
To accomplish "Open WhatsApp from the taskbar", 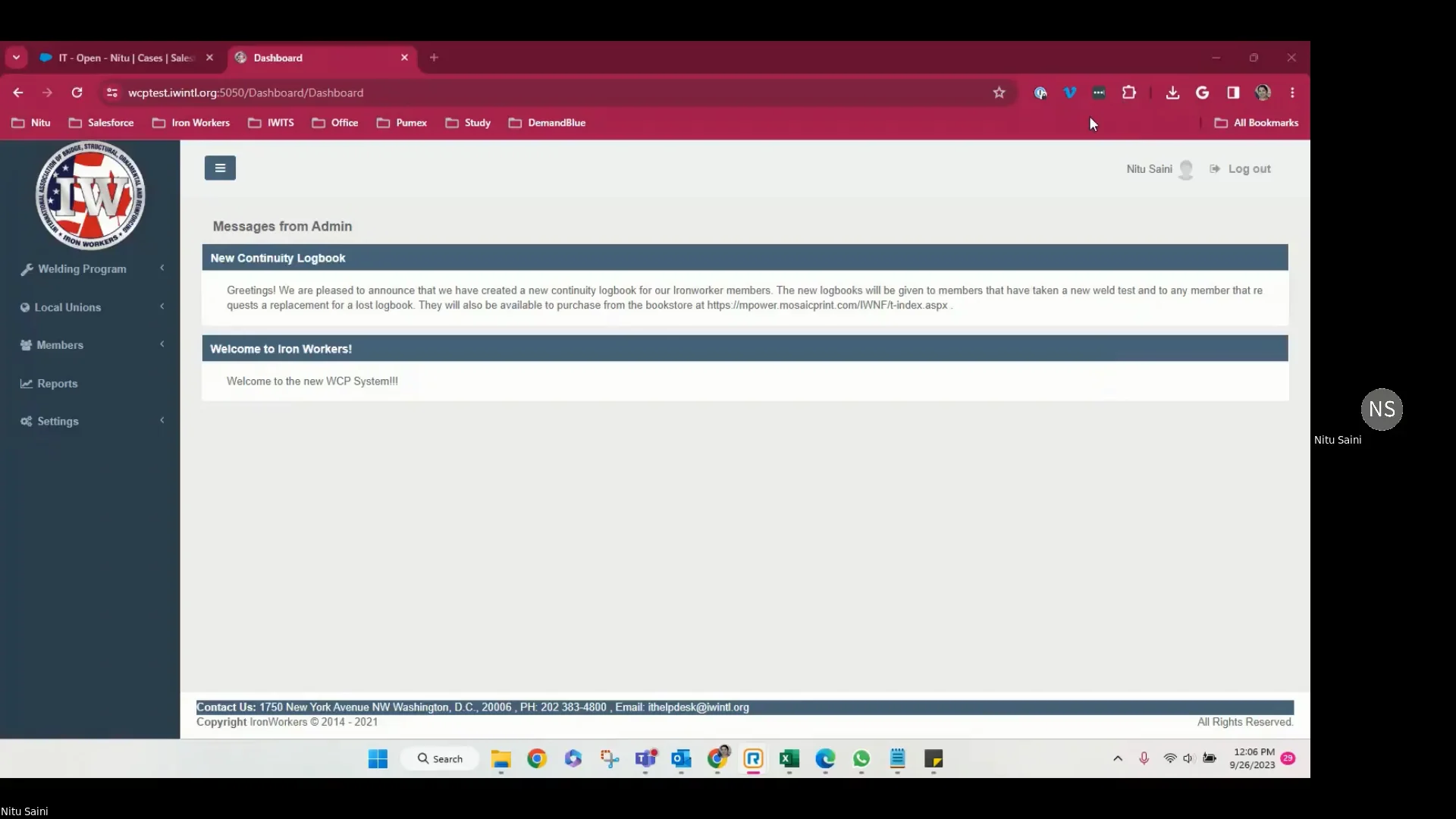I will pyautogui.click(x=861, y=759).
